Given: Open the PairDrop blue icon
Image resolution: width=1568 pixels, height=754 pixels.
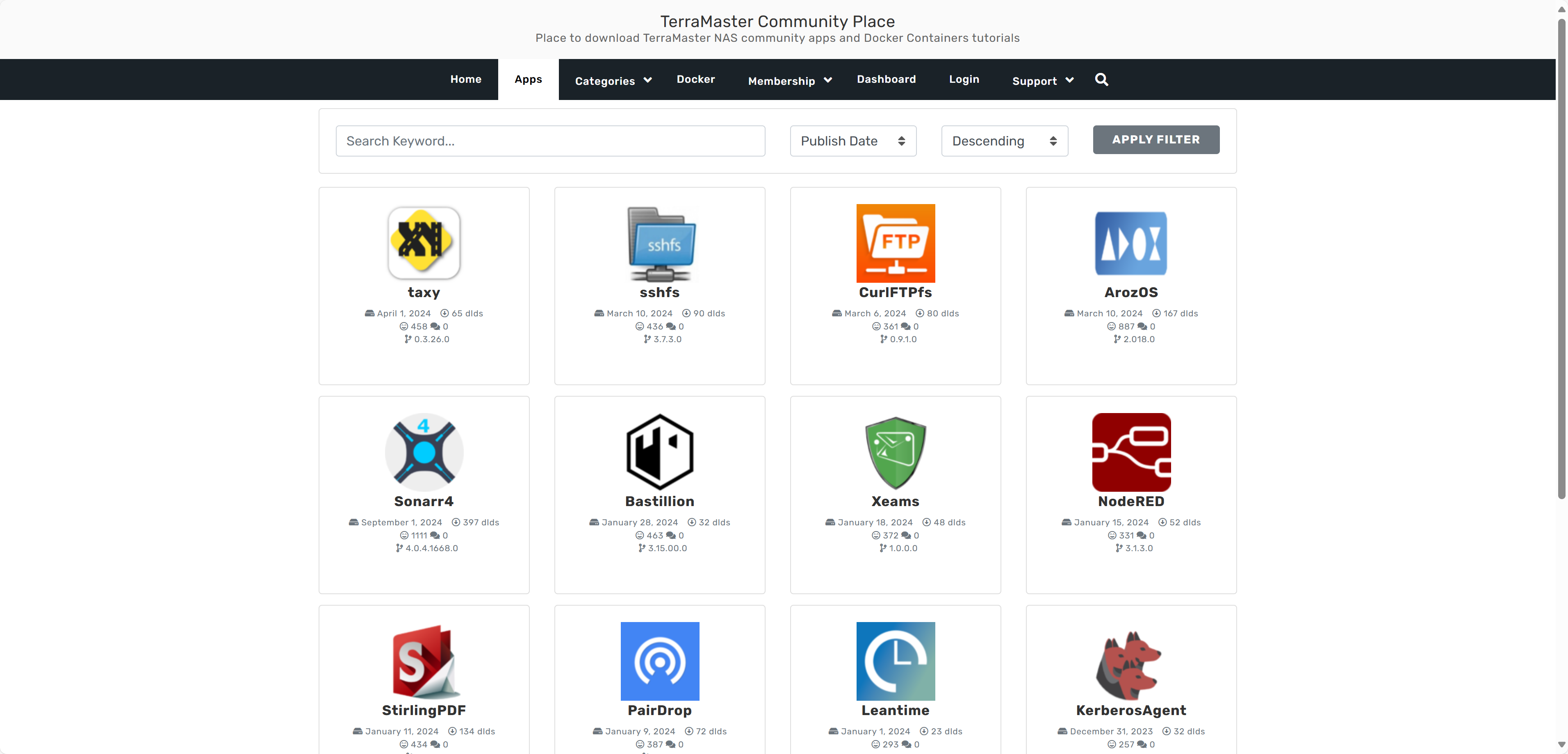Looking at the screenshot, I should pos(660,661).
